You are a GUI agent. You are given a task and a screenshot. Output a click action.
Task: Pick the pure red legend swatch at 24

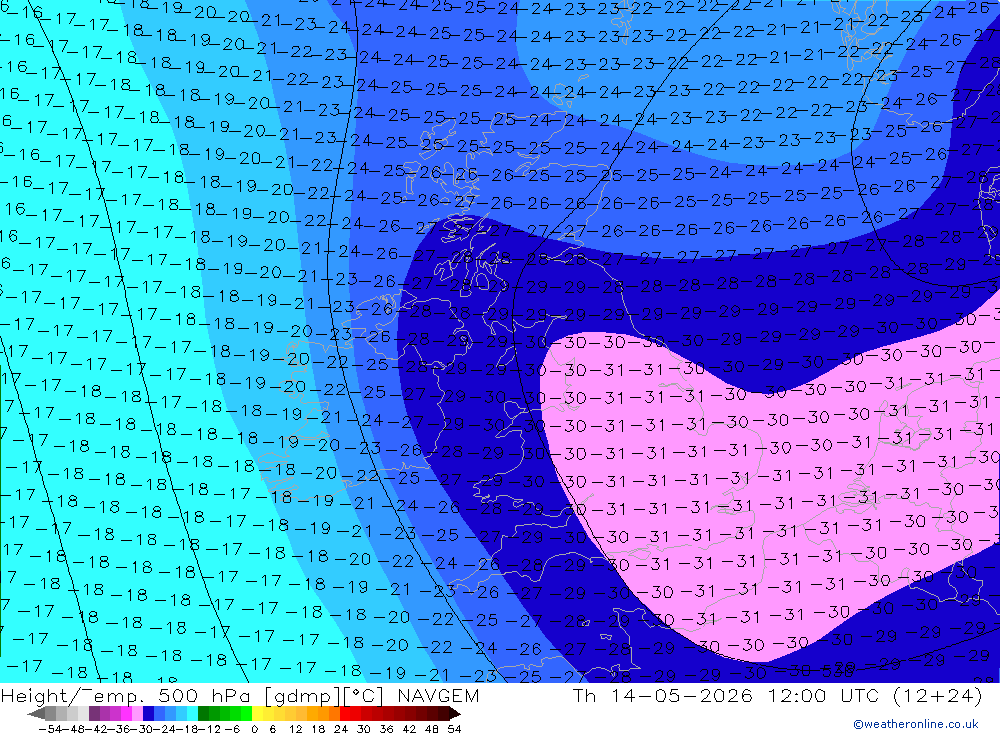tap(345, 714)
